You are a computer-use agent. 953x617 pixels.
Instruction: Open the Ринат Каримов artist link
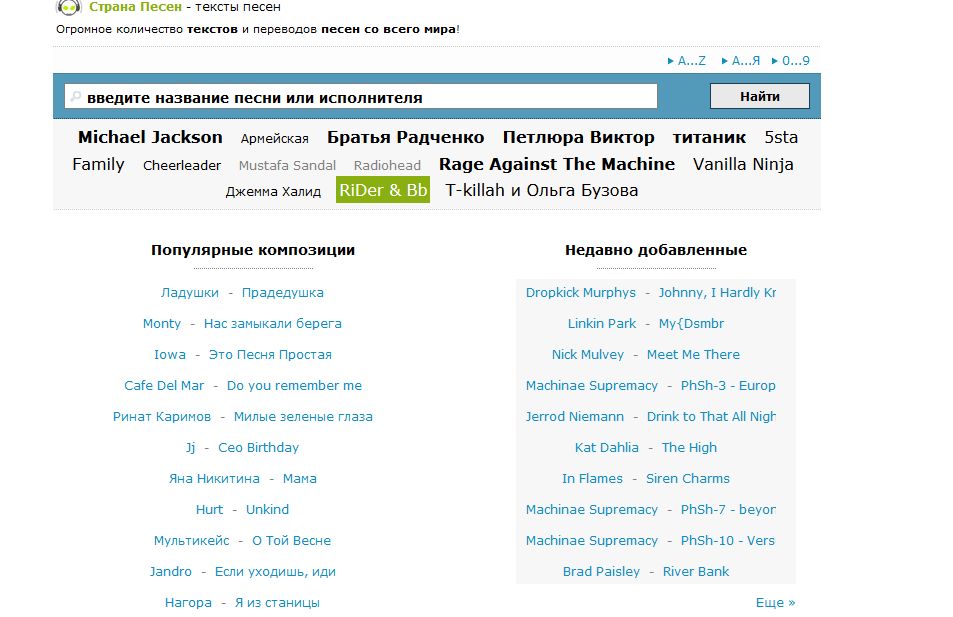(162, 416)
